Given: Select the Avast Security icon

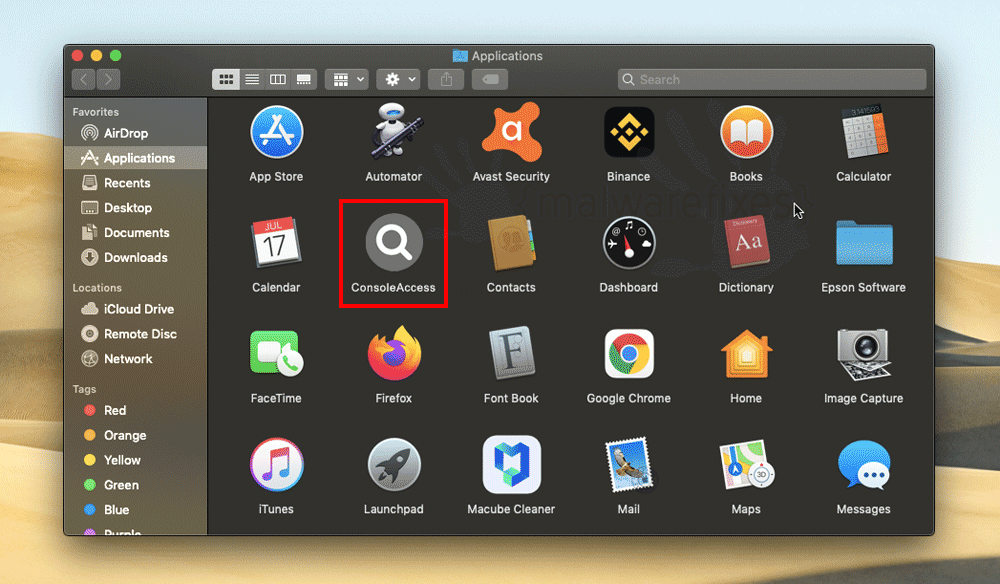Looking at the screenshot, I should pyautogui.click(x=511, y=133).
